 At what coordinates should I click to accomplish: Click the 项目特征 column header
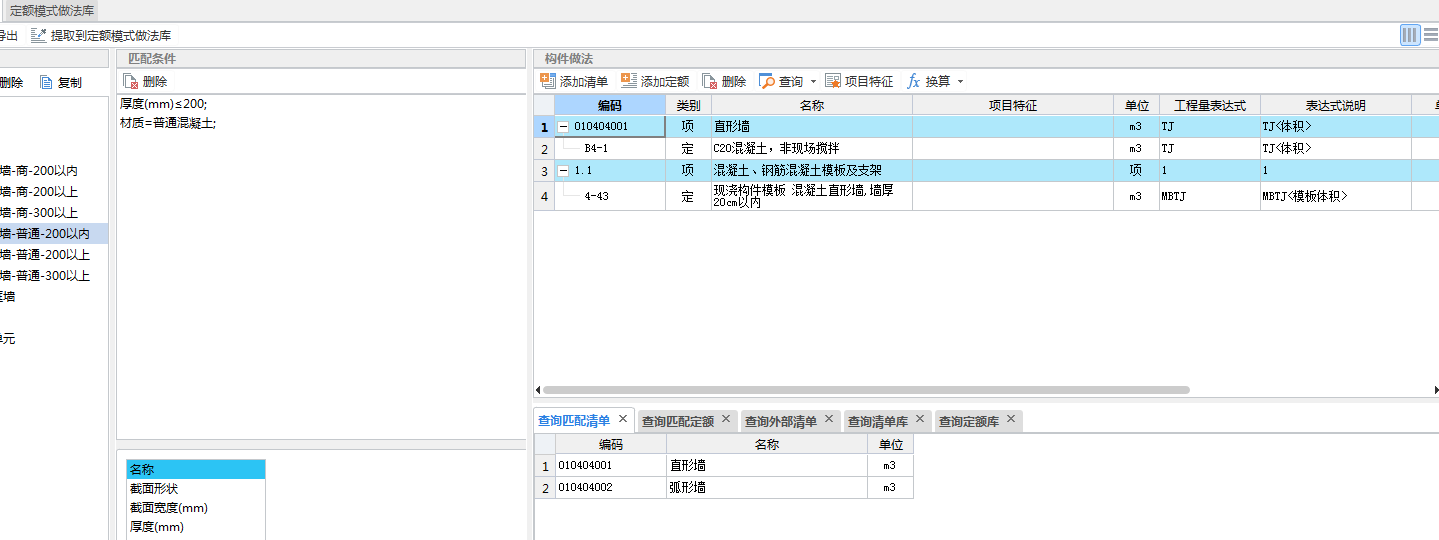(1012, 105)
